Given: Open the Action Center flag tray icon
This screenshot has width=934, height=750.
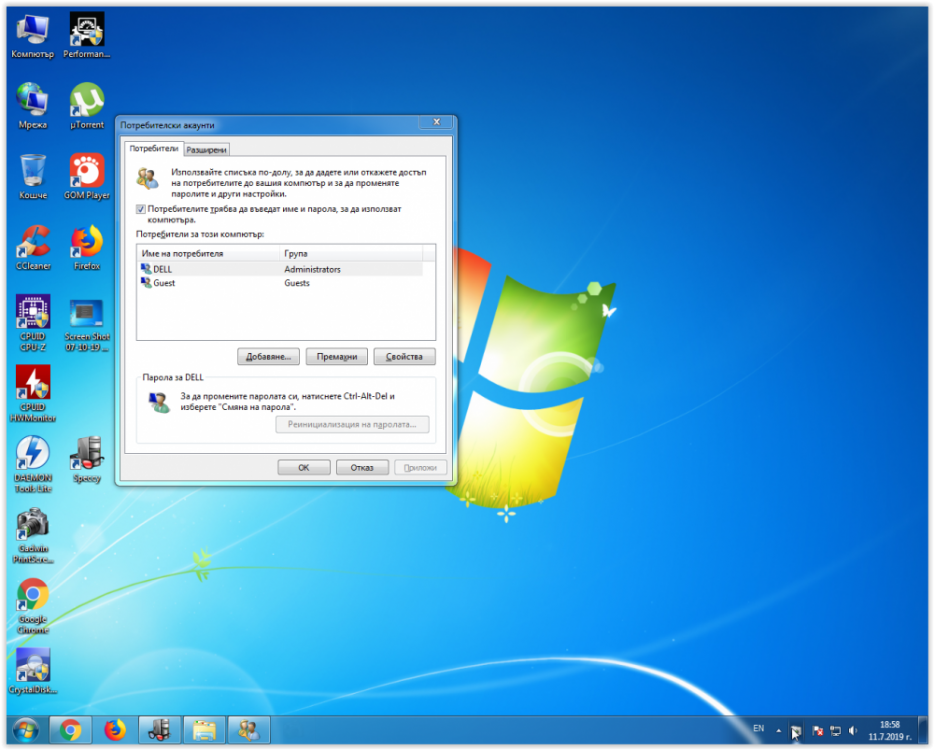Looking at the screenshot, I should coord(818,731).
